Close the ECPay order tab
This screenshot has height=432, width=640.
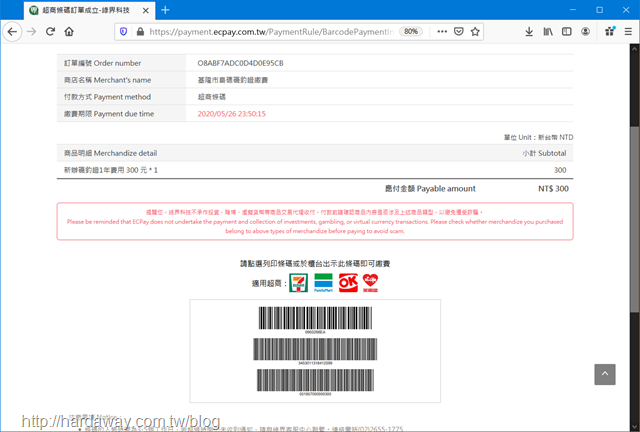[x=146, y=11]
